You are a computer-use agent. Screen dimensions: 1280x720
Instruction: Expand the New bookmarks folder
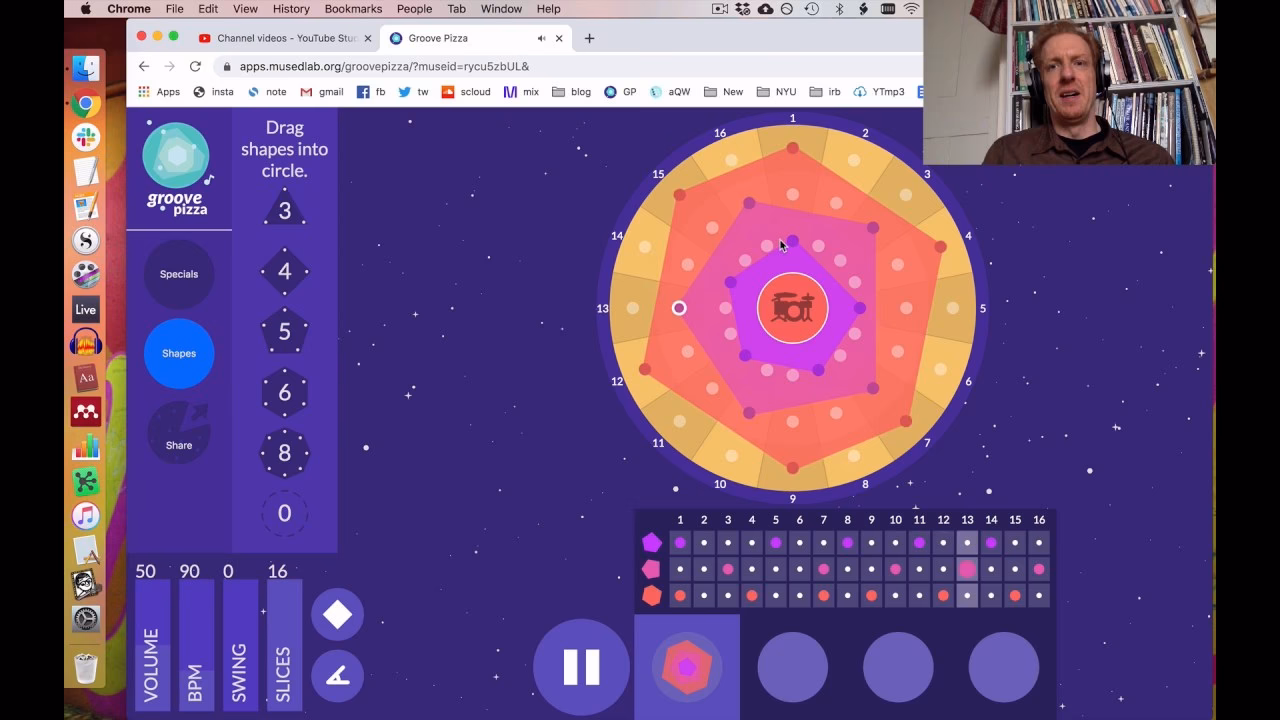[723, 91]
